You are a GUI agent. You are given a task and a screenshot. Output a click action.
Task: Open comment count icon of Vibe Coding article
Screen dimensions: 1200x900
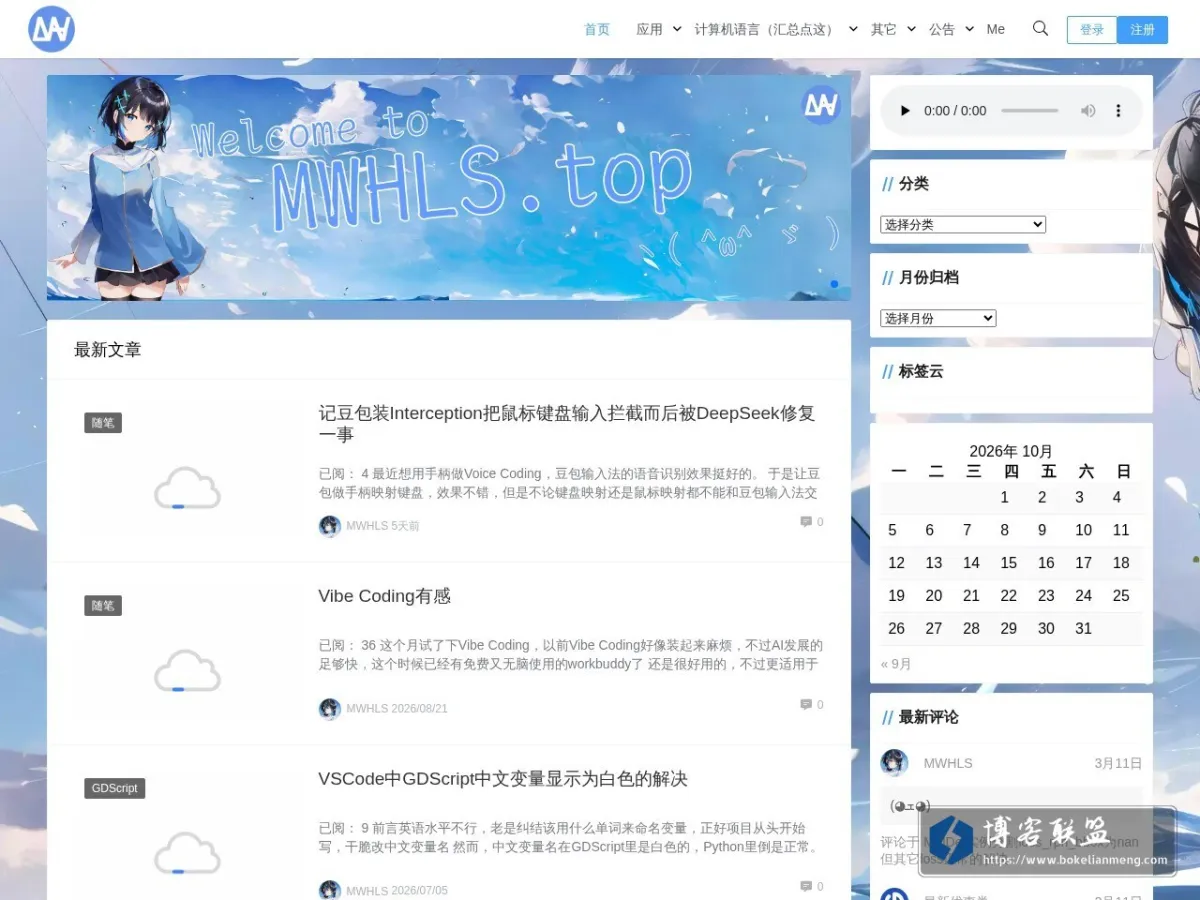click(806, 705)
